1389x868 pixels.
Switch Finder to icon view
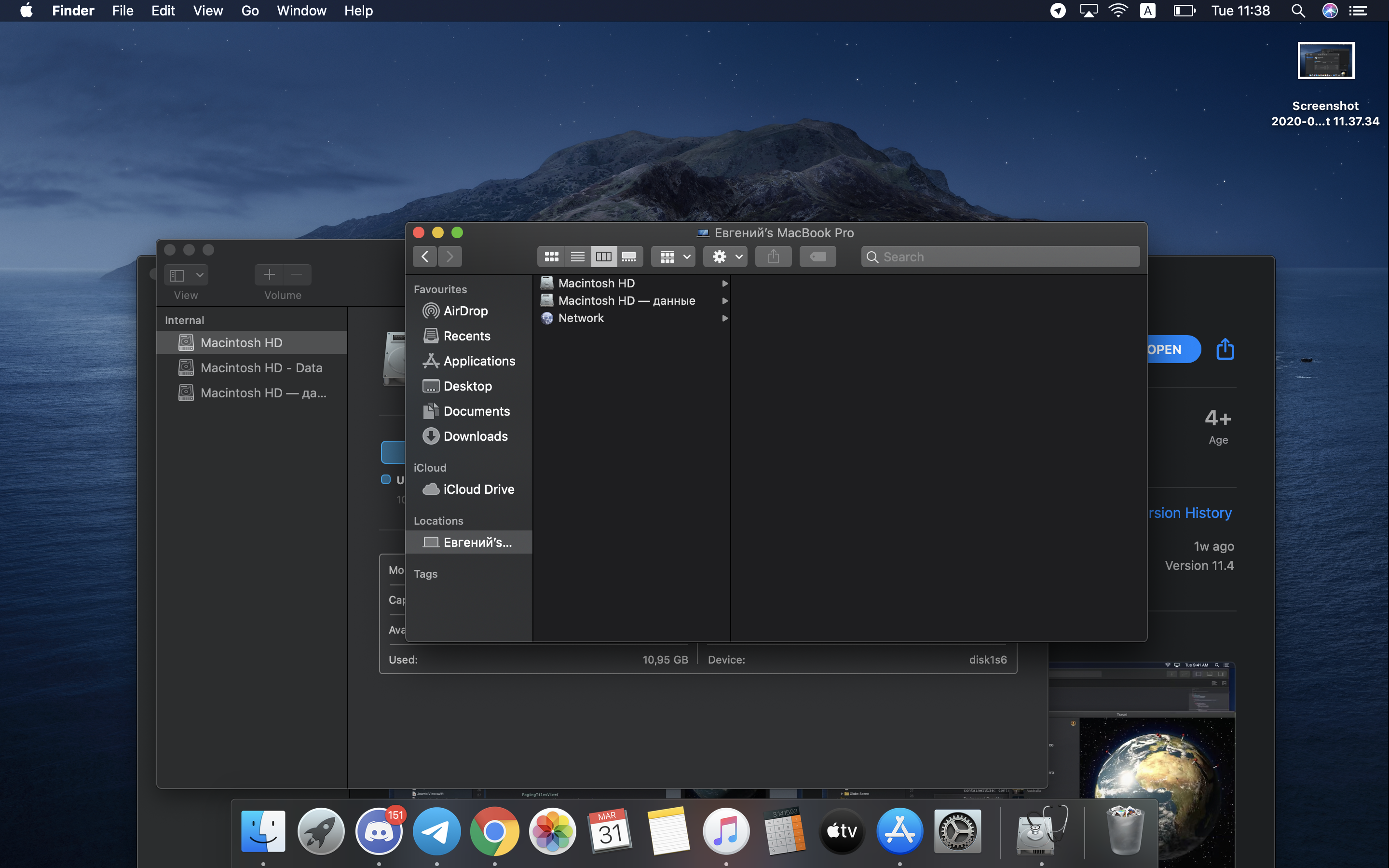point(551,257)
